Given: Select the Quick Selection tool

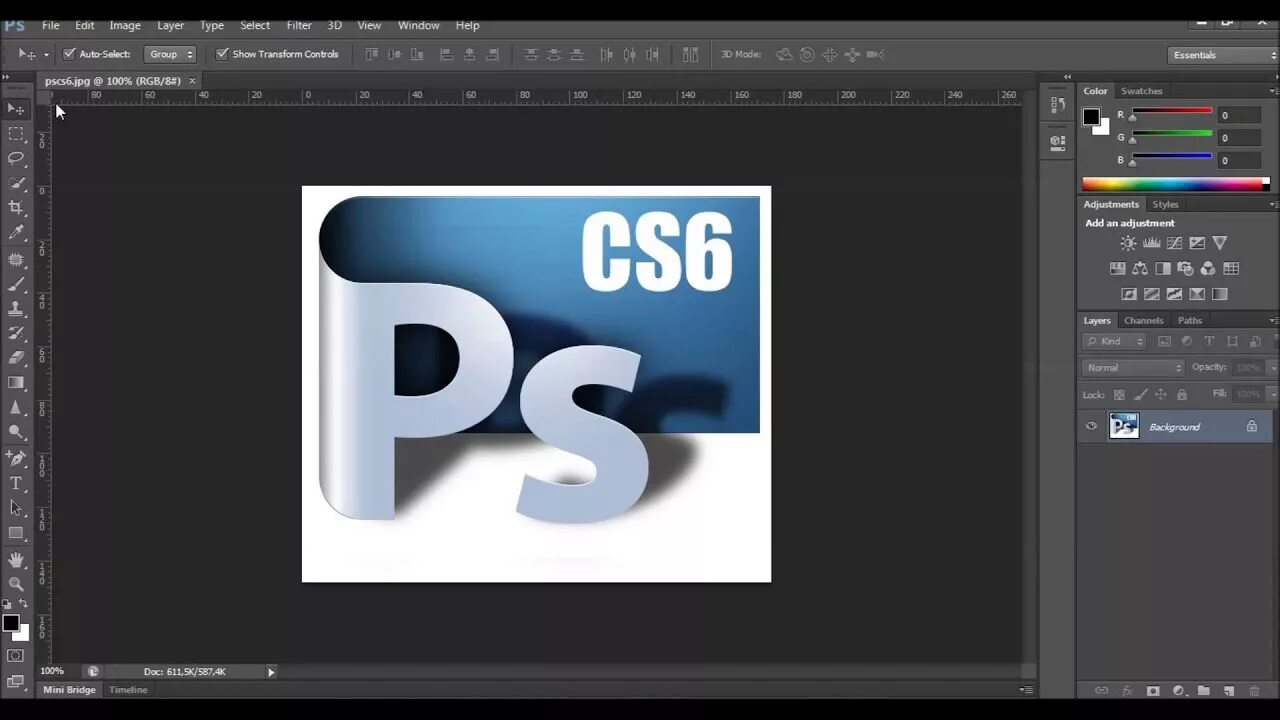Looking at the screenshot, I should pos(16,183).
